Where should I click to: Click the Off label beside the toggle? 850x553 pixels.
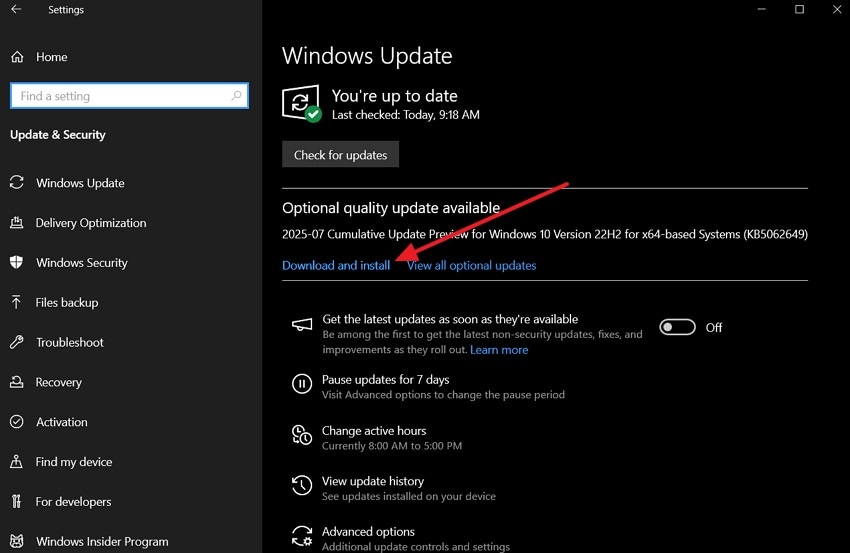(x=713, y=327)
